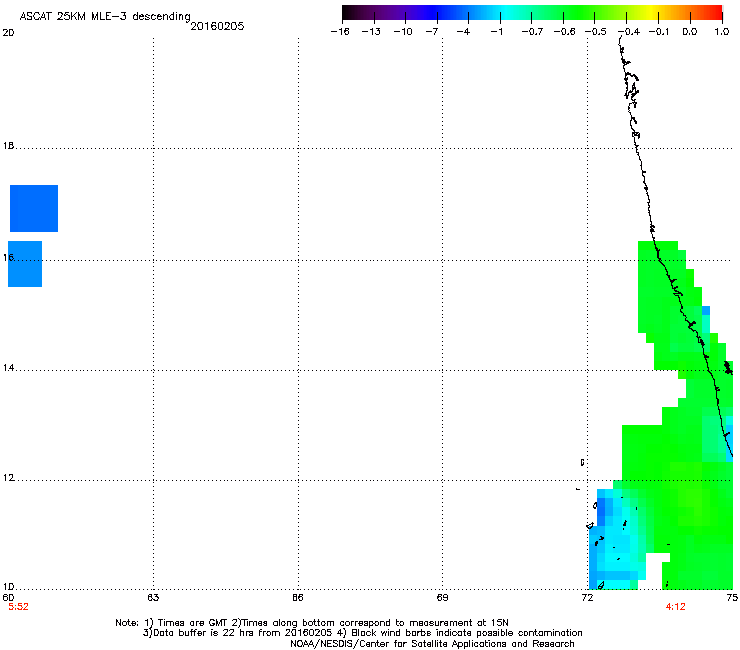Image resolution: width=740 pixels, height=650 pixels.
Task: Click the colorbar label '-0.1'
Action: tap(659, 32)
